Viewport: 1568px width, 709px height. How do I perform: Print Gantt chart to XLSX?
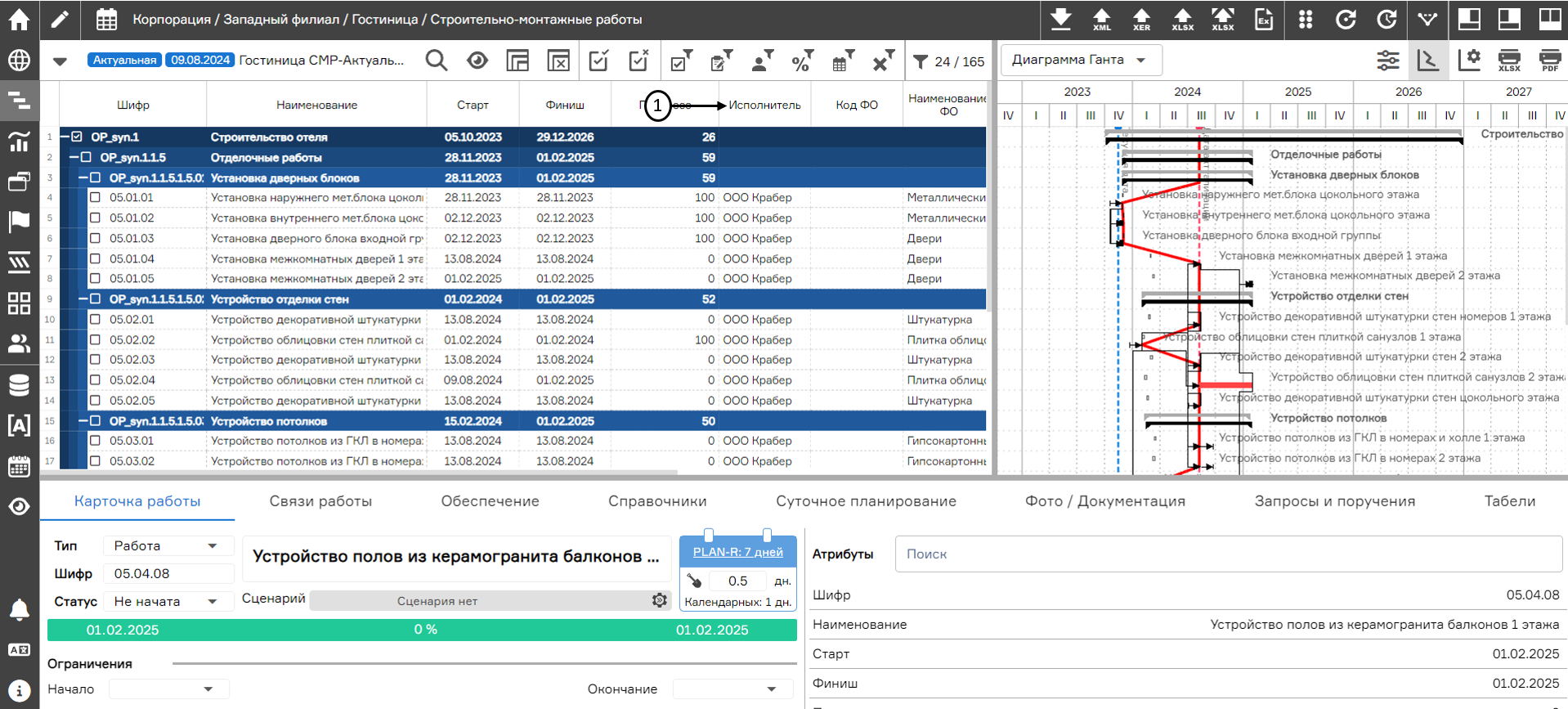pyautogui.click(x=1509, y=60)
